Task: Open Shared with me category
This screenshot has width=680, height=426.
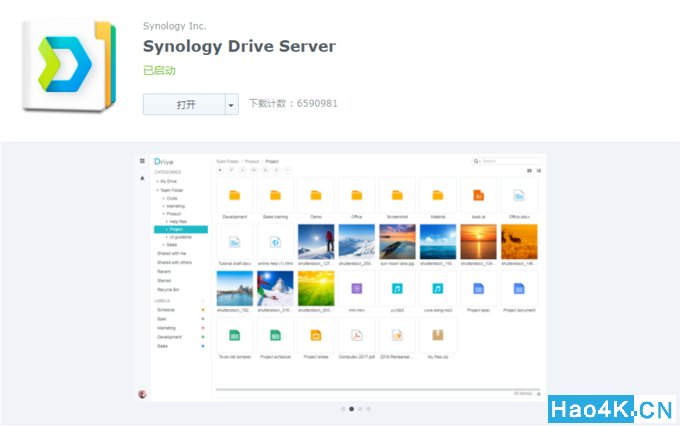Action: point(171,253)
